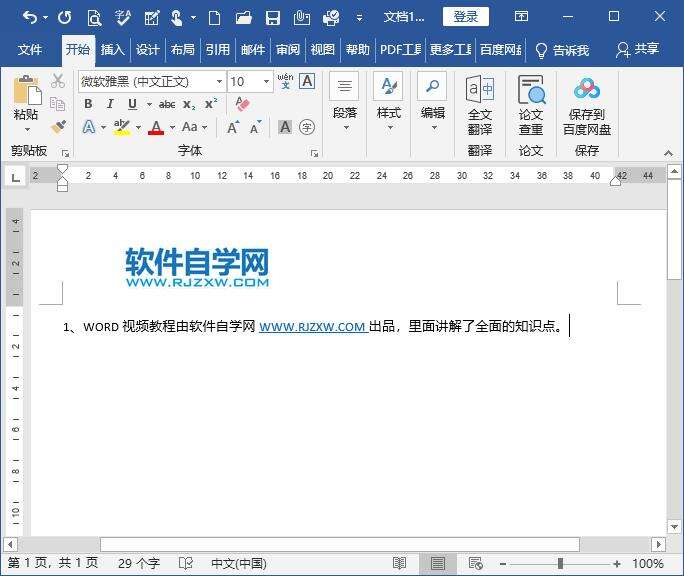Open Font dialog launcher
684x576 pixels.
pos(315,153)
